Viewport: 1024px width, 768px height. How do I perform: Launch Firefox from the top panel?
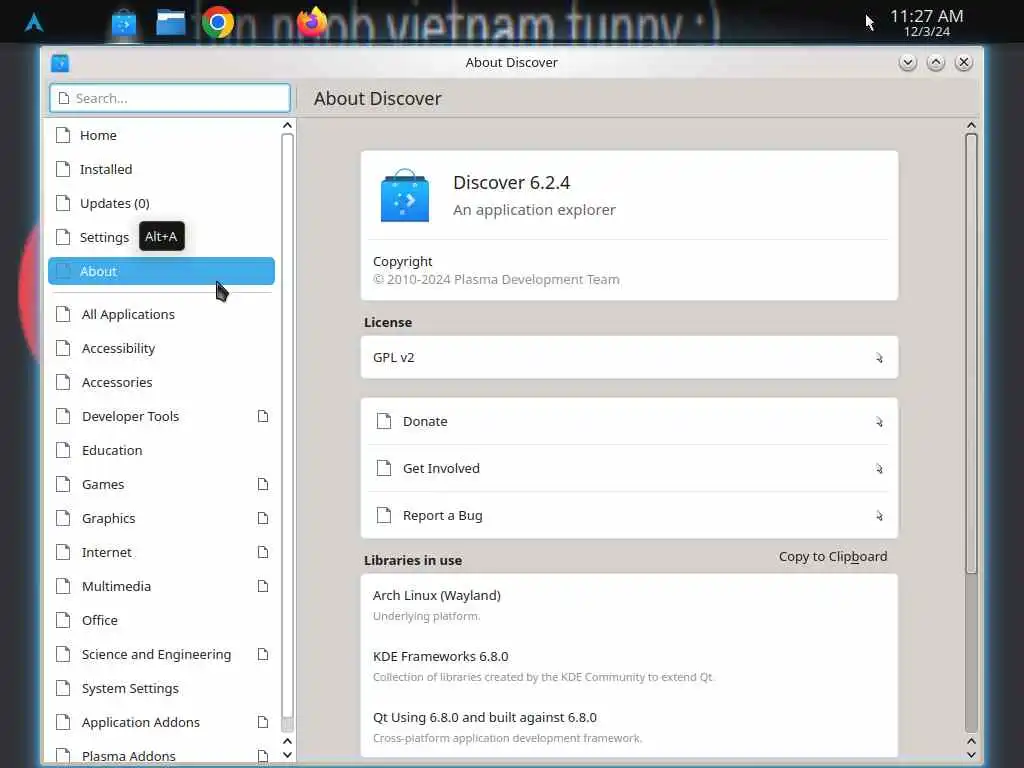(x=312, y=22)
